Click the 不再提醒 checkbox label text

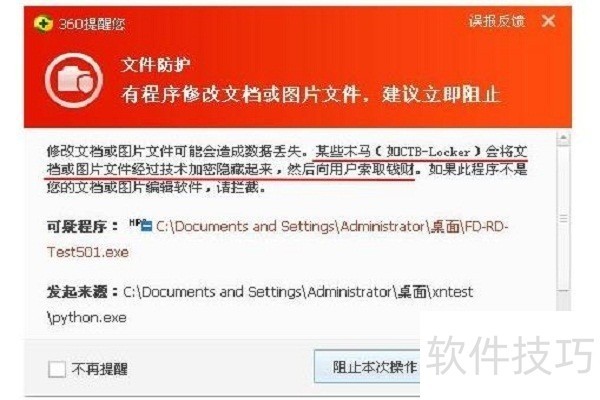pos(99,369)
